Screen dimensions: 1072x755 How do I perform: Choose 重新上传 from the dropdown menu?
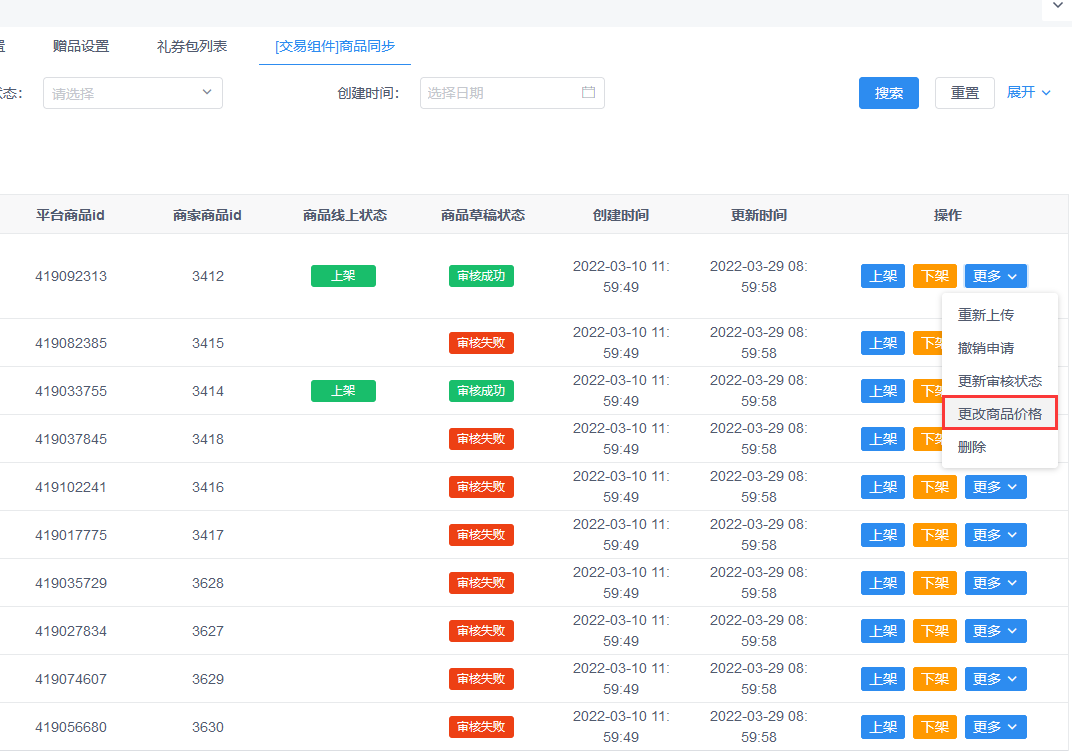click(x=986, y=315)
